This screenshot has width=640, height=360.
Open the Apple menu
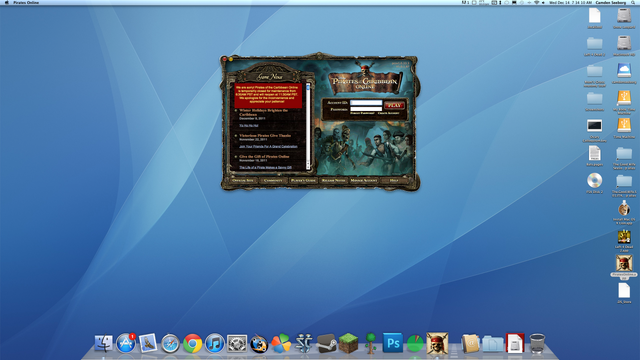click(x=6, y=2)
